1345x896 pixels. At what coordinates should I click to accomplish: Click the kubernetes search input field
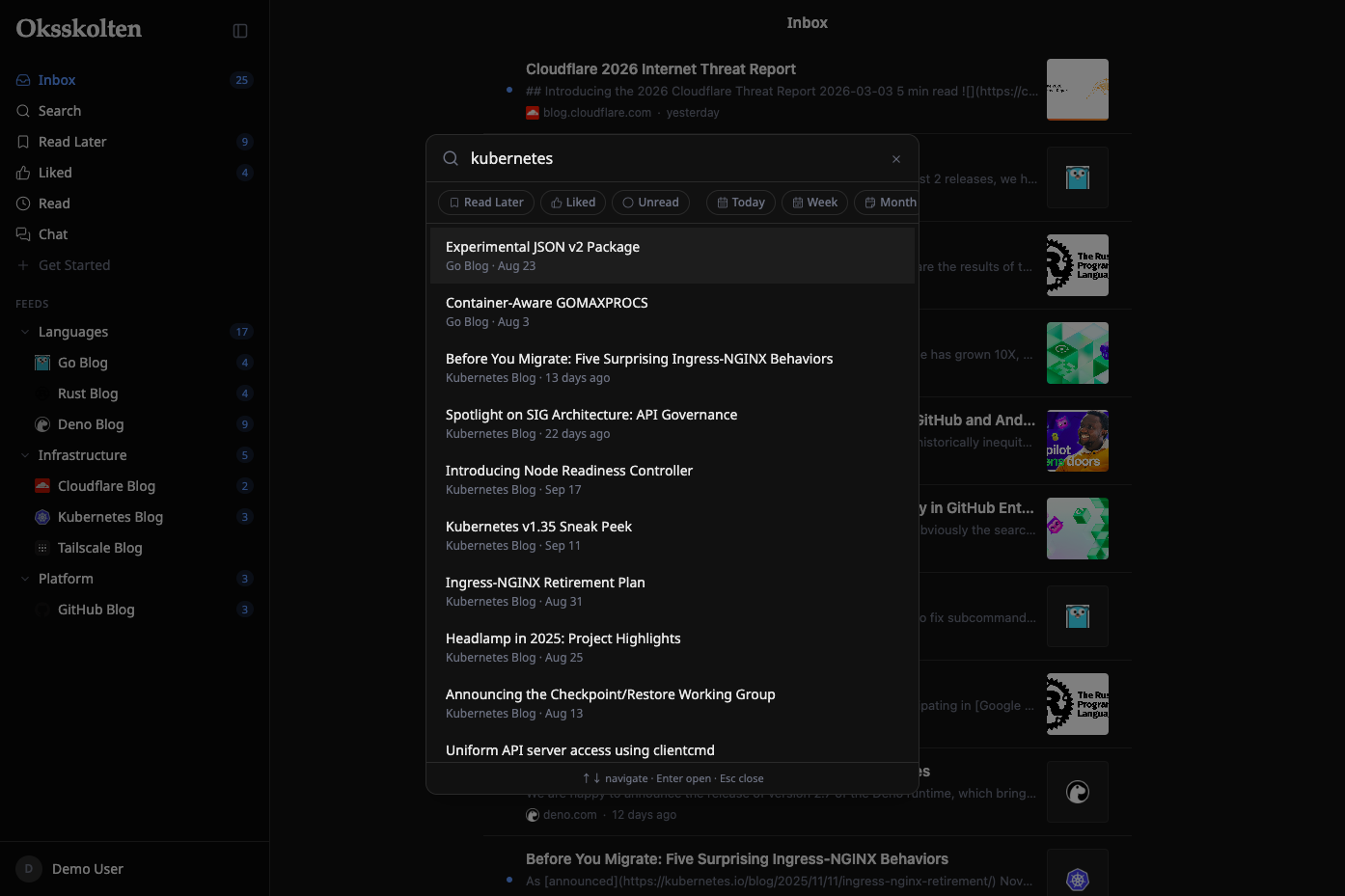(x=673, y=158)
